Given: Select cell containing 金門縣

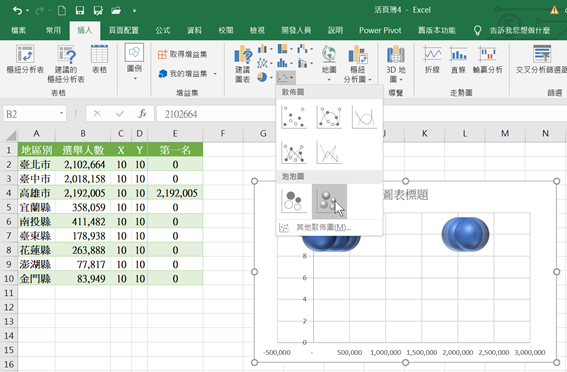Looking at the screenshot, I should click(x=36, y=279).
